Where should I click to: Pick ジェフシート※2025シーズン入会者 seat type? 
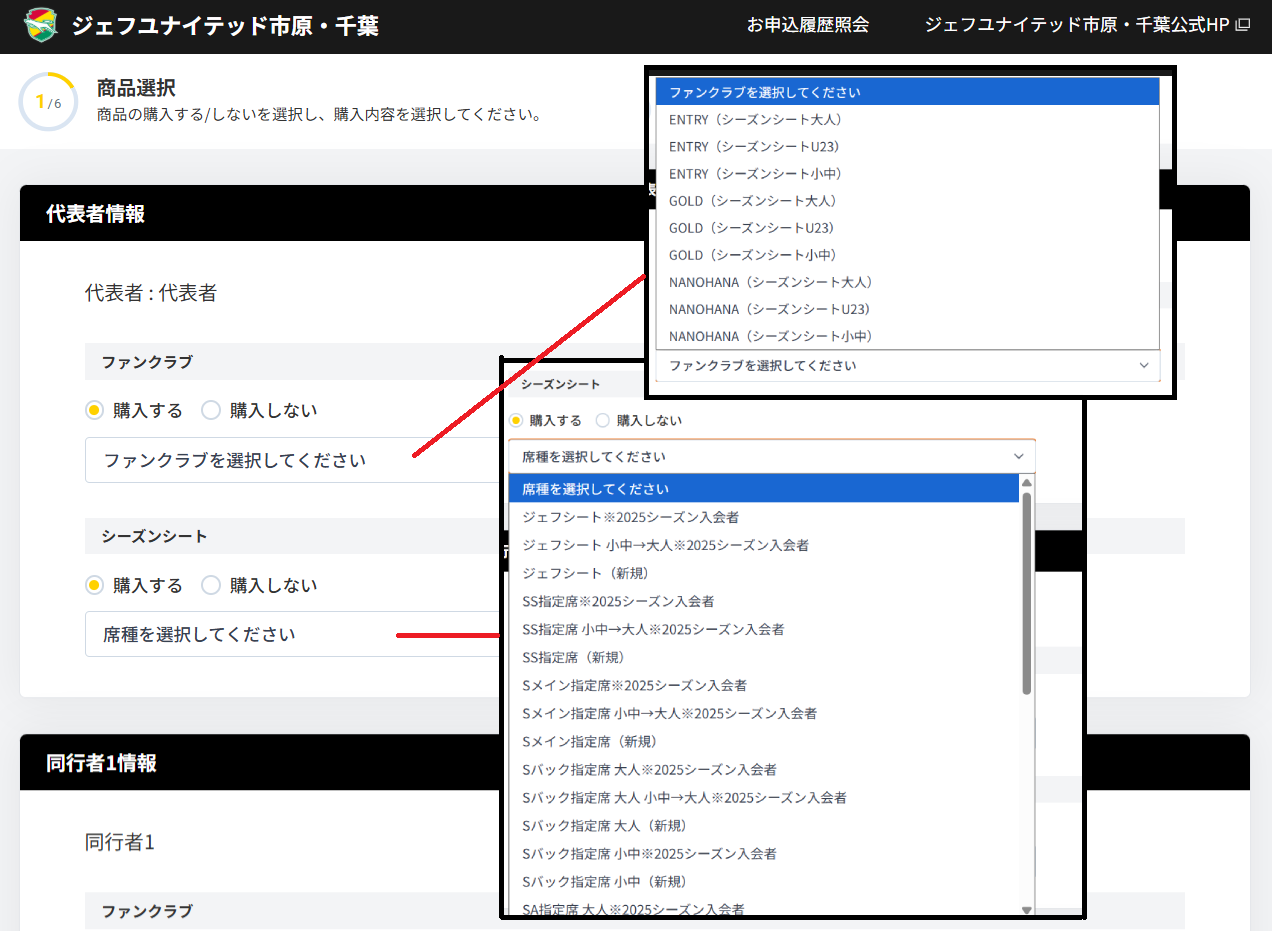pos(764,517)
